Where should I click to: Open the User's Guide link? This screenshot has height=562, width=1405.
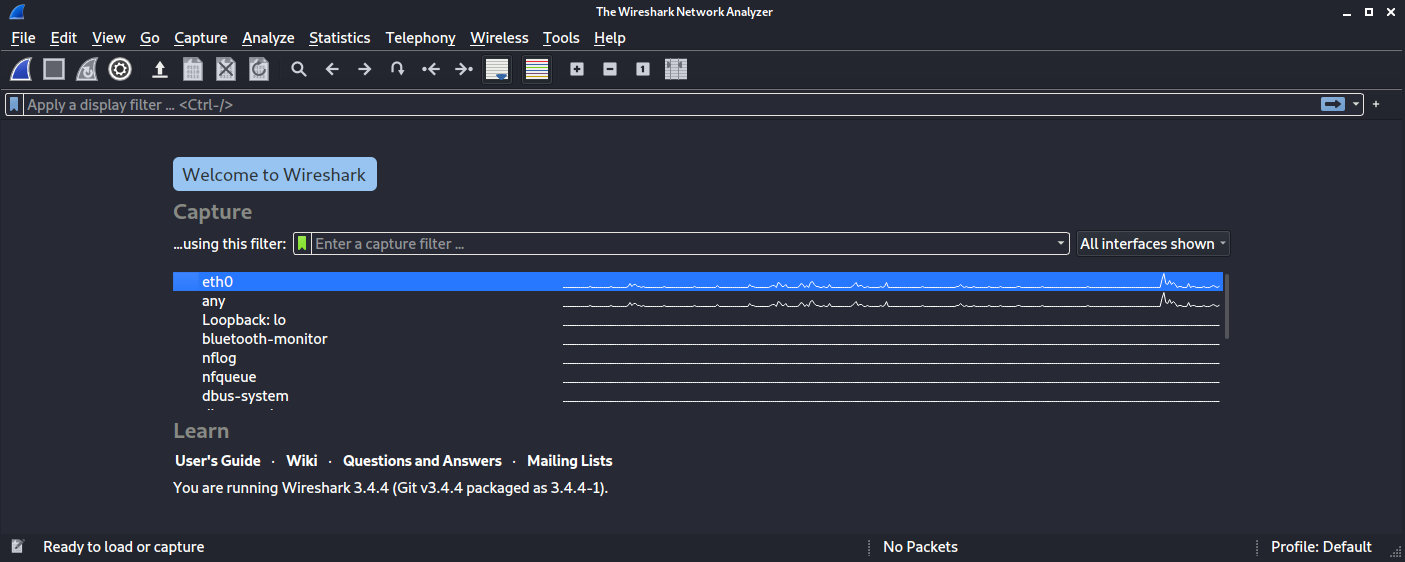[x=218, y=461]
